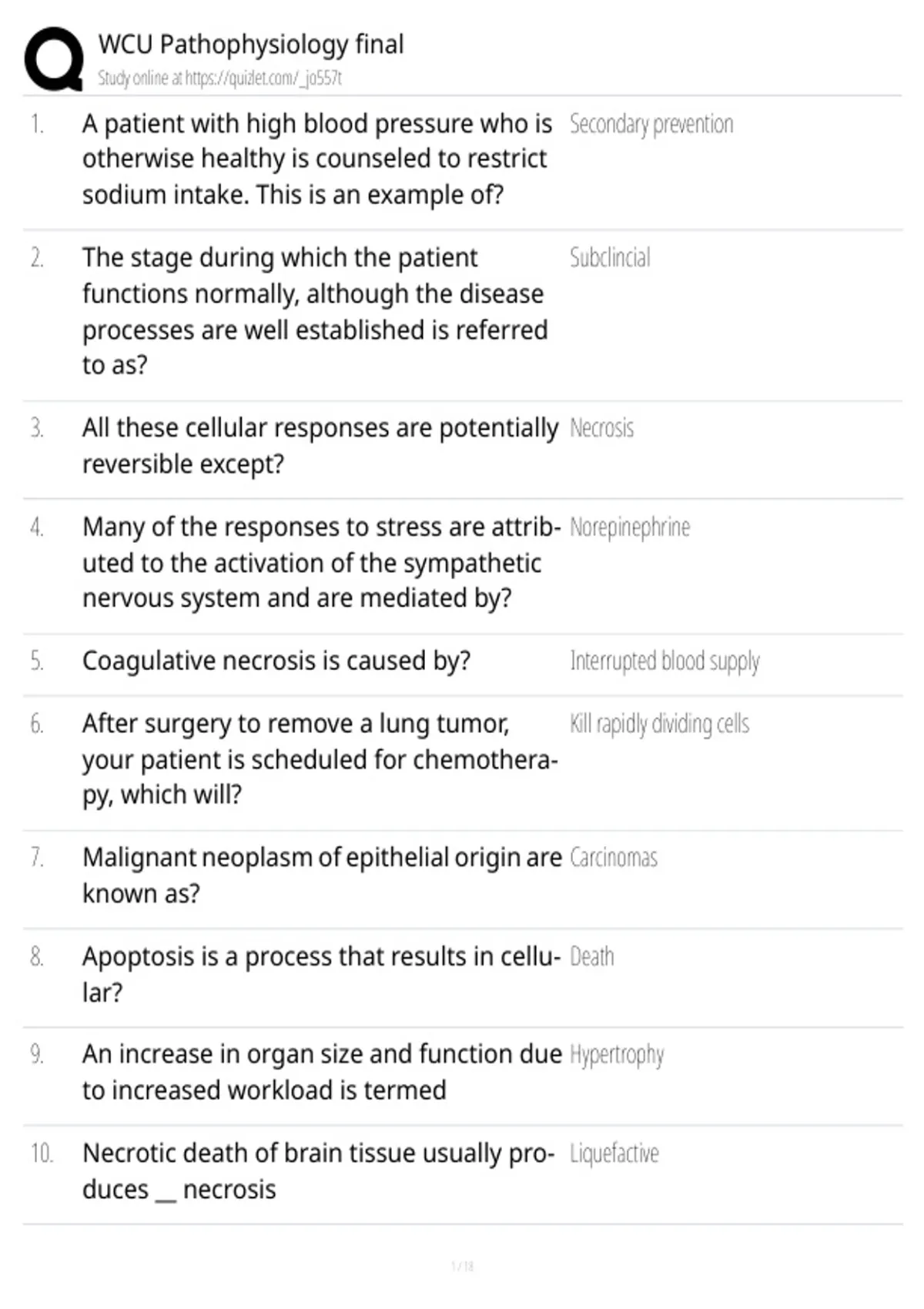Click the Interrupted blood supply answer
This screenshot has width=924, height=1309.
(665, 661)
